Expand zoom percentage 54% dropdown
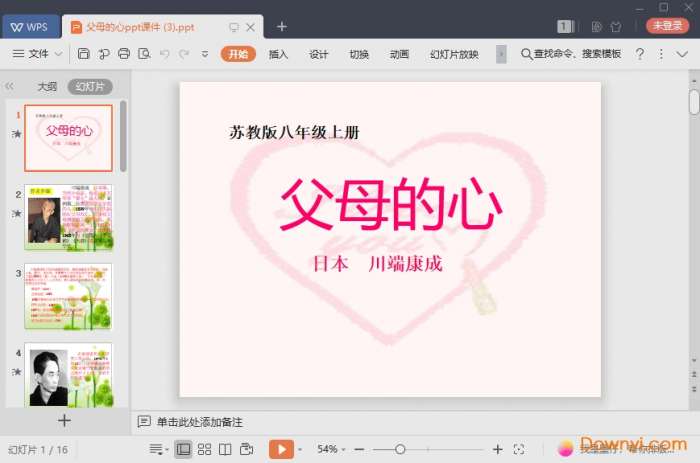Image resolution: width=700 pixels, height=463 pixels. click(x=331, y=450)
